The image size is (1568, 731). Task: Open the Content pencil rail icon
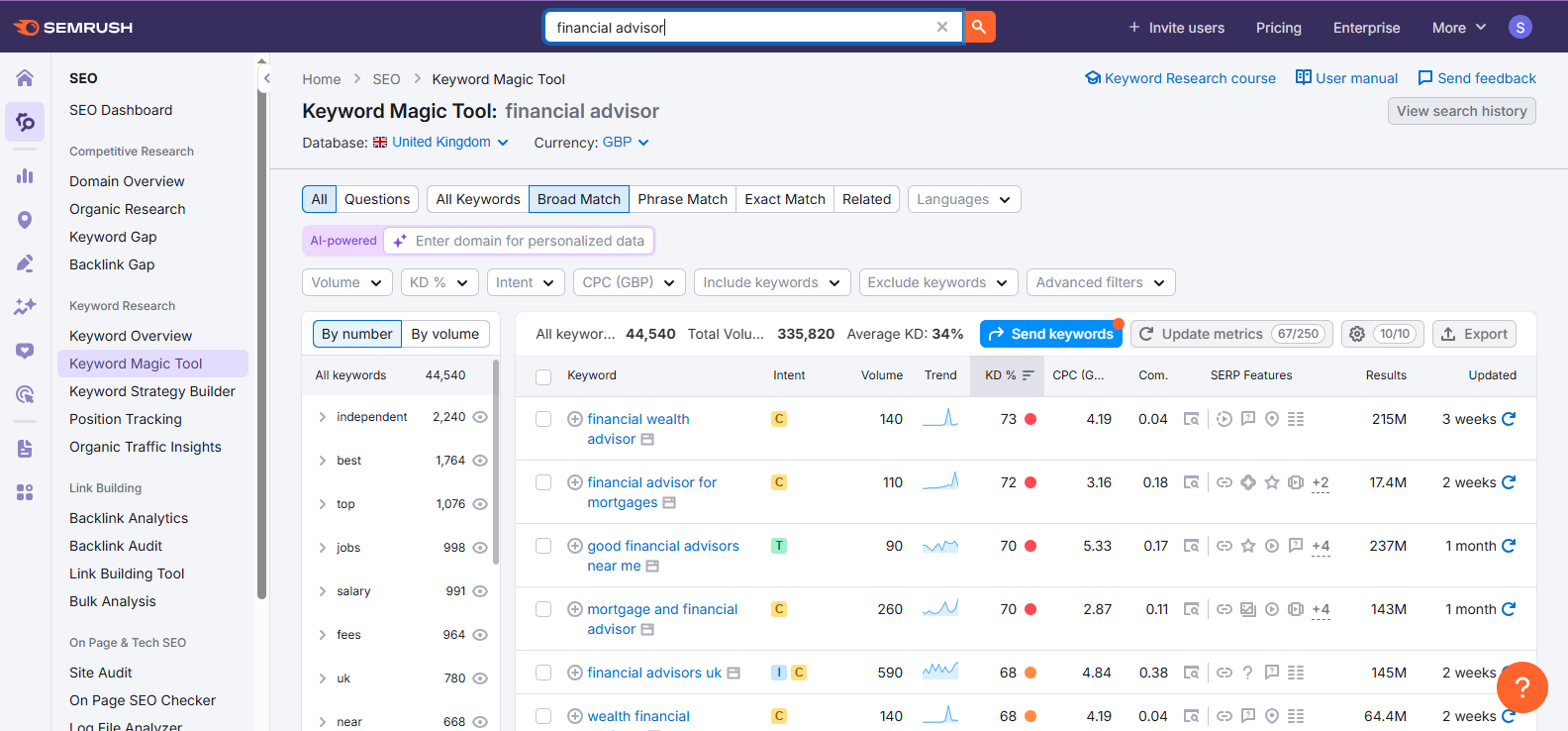(25, 263)
